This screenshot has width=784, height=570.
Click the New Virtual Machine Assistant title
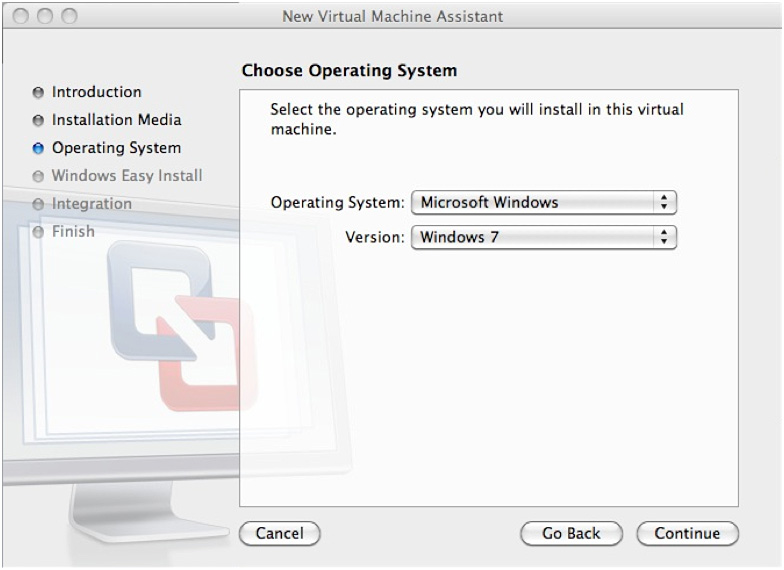(x=392, y=16)
